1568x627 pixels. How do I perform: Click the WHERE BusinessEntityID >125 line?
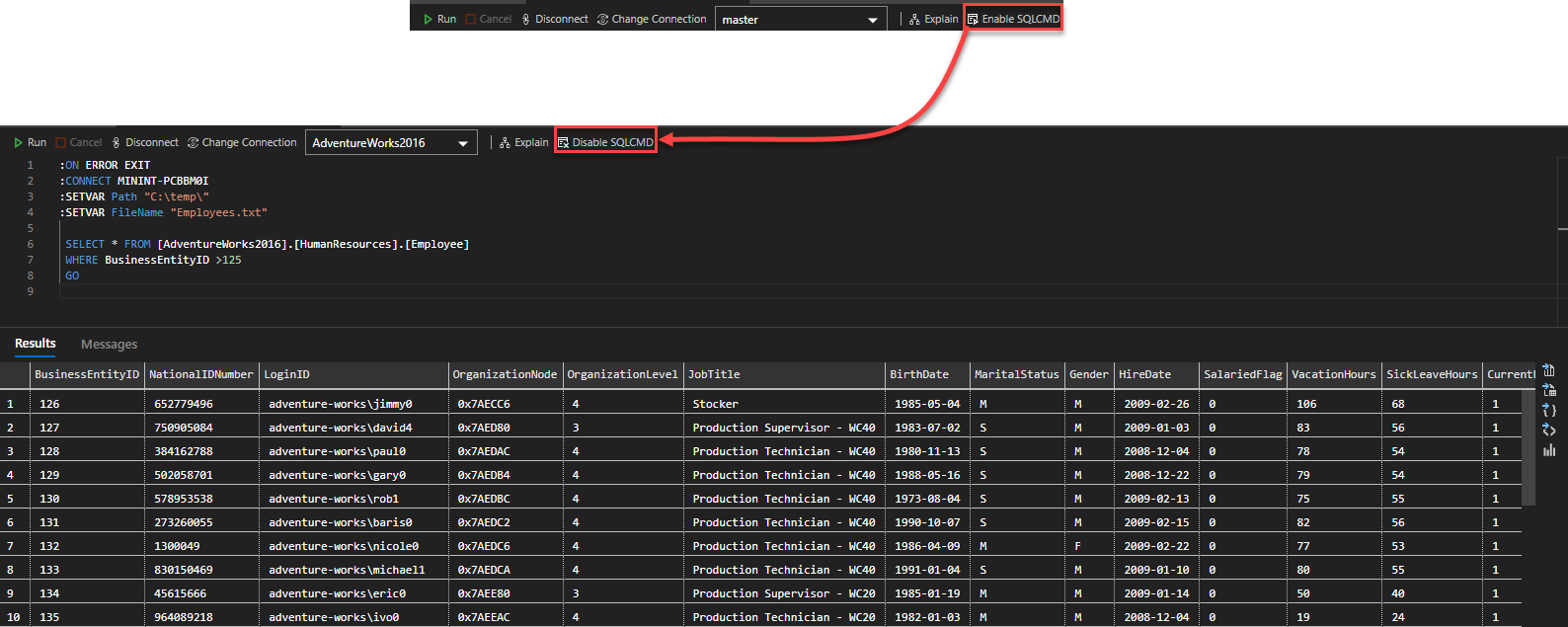tap(153, 260)
